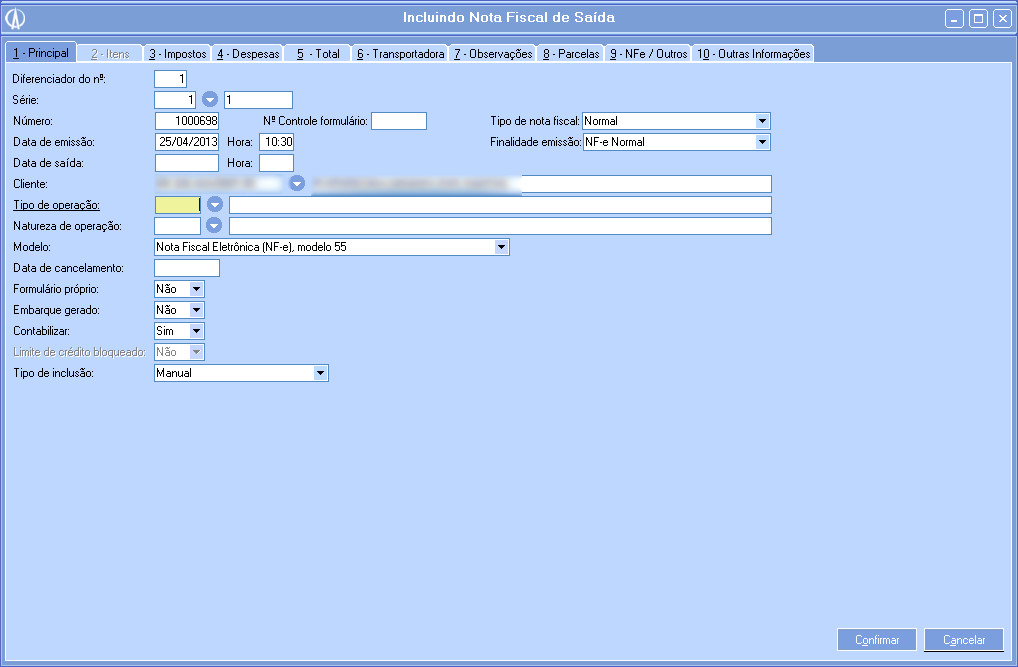This screenshot has width=1018, height=667.
Task: Maximize the Nota Fiscal window
Action: click(x=978, y=18)
